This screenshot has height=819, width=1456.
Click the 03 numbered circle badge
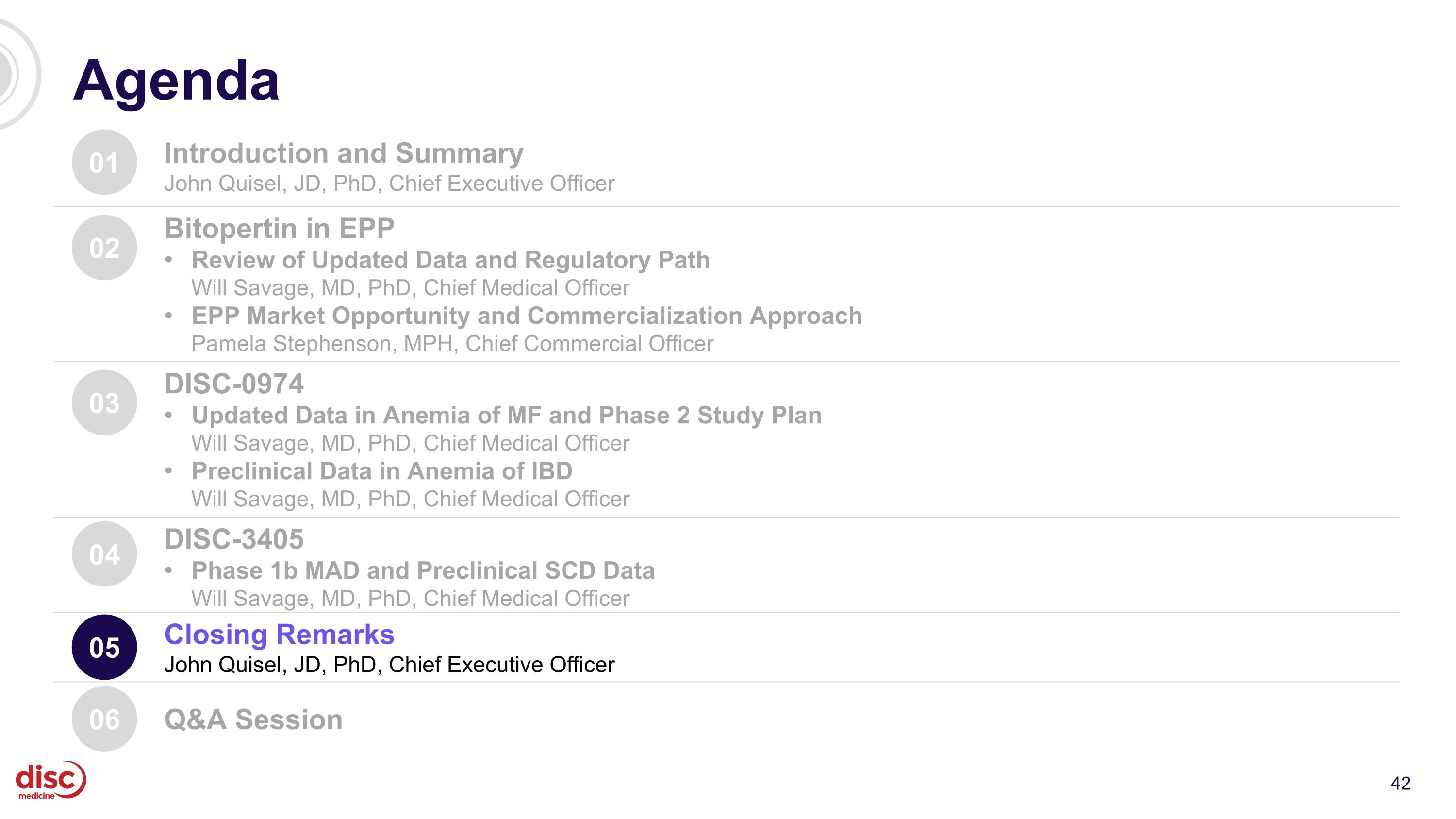point(104,402)
